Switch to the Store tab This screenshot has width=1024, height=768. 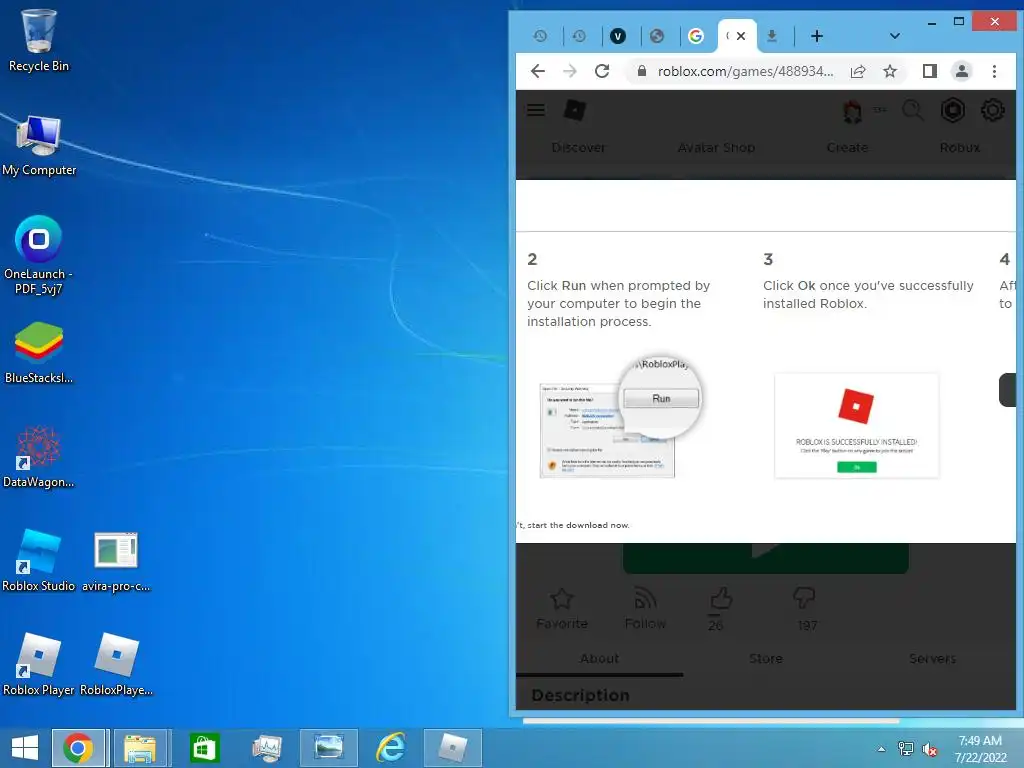tap(765, 658)
